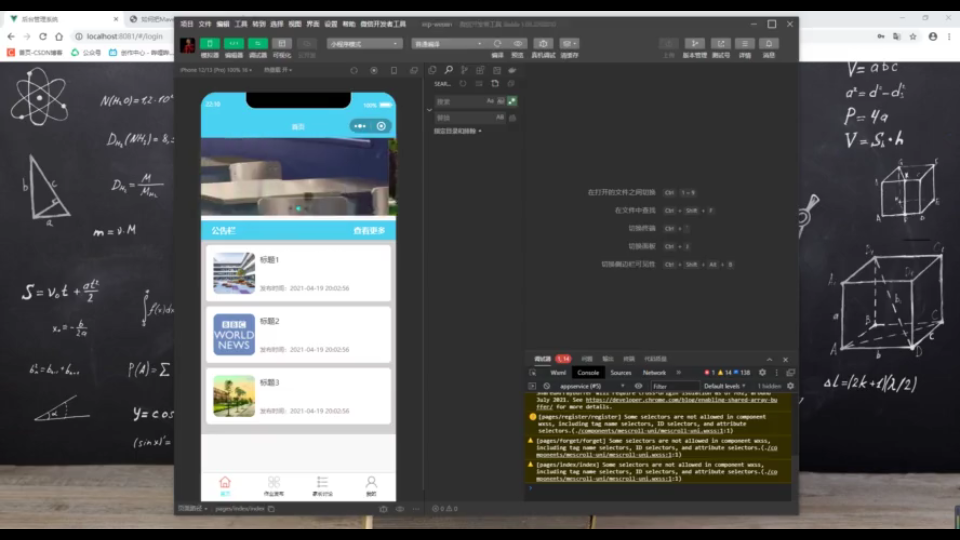Click the user avatar in toolbar

(x=187, y=45)
